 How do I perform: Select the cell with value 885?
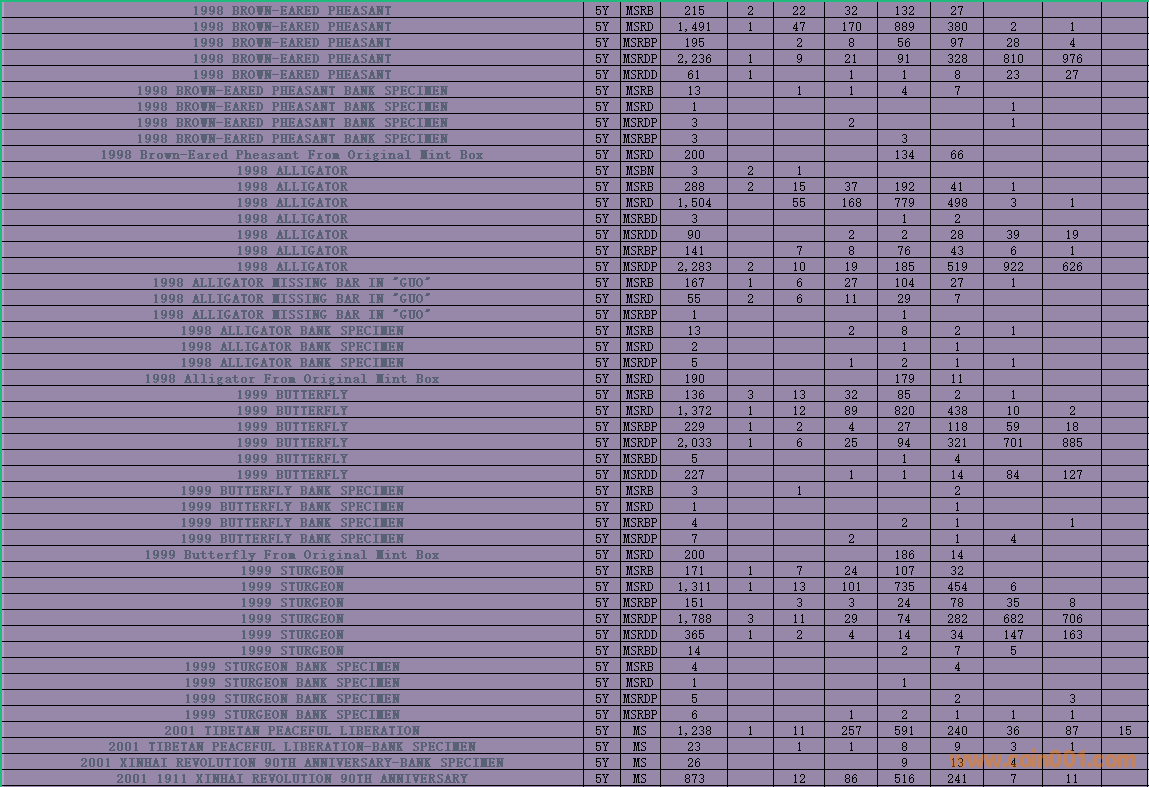pyautogui.click(x=1072, y=443)
